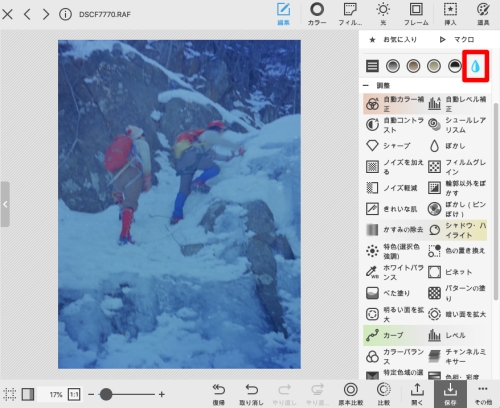
Task: Open 色の置き換え
Action: click(x=457, y=251)
